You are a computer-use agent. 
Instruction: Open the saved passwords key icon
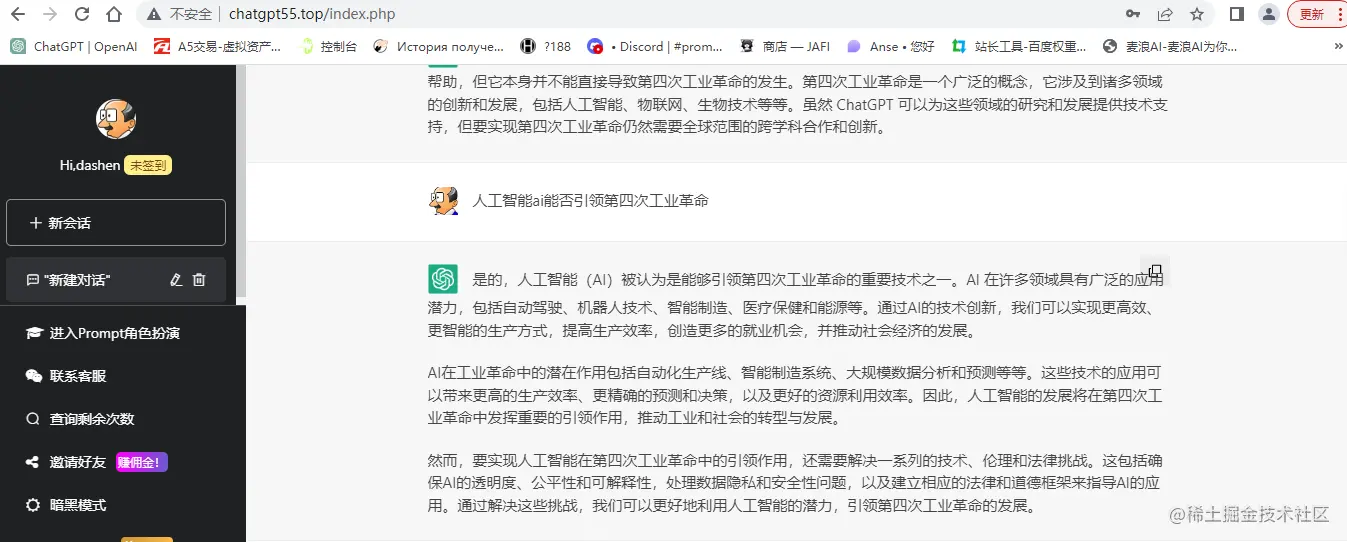[1133, 14]
